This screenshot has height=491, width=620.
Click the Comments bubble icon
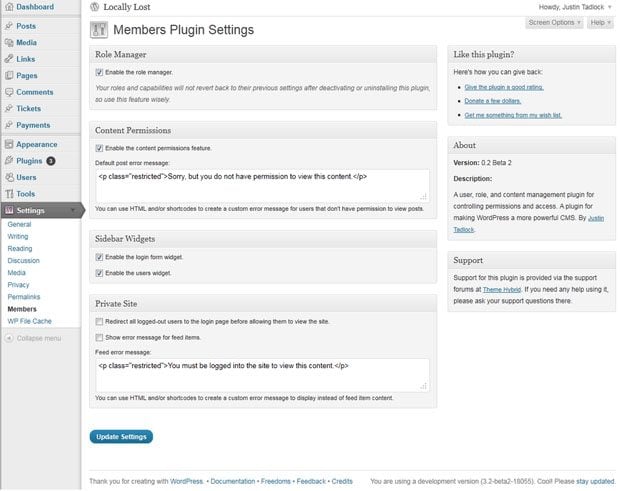coord(8,92)
